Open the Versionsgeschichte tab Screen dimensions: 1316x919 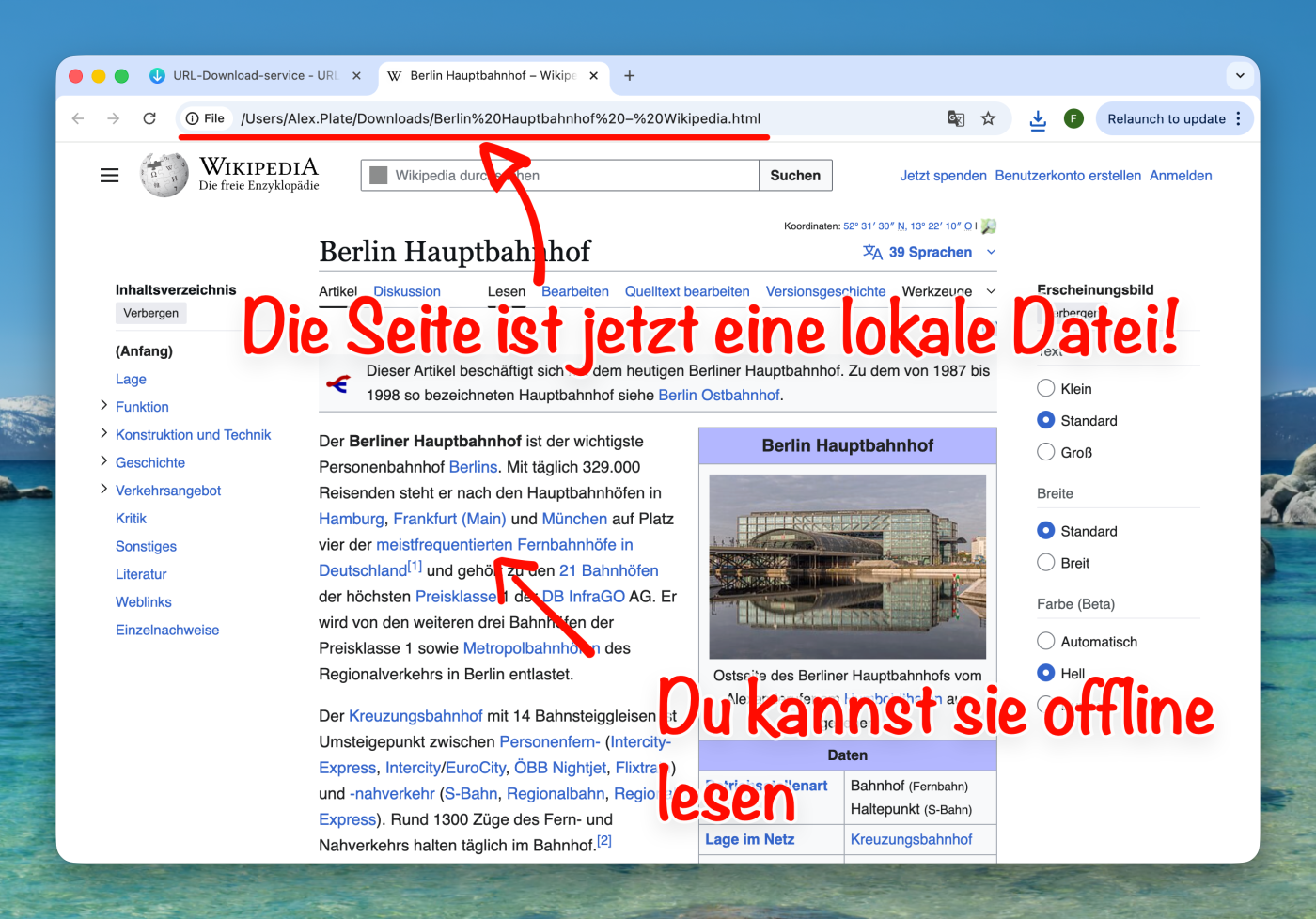(825, 291)
